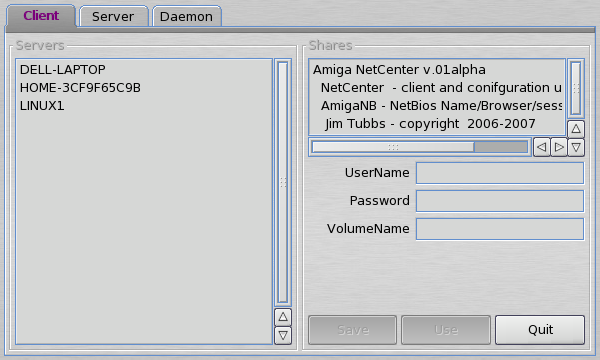Focus the UserName input field

(x=500, y=173)
